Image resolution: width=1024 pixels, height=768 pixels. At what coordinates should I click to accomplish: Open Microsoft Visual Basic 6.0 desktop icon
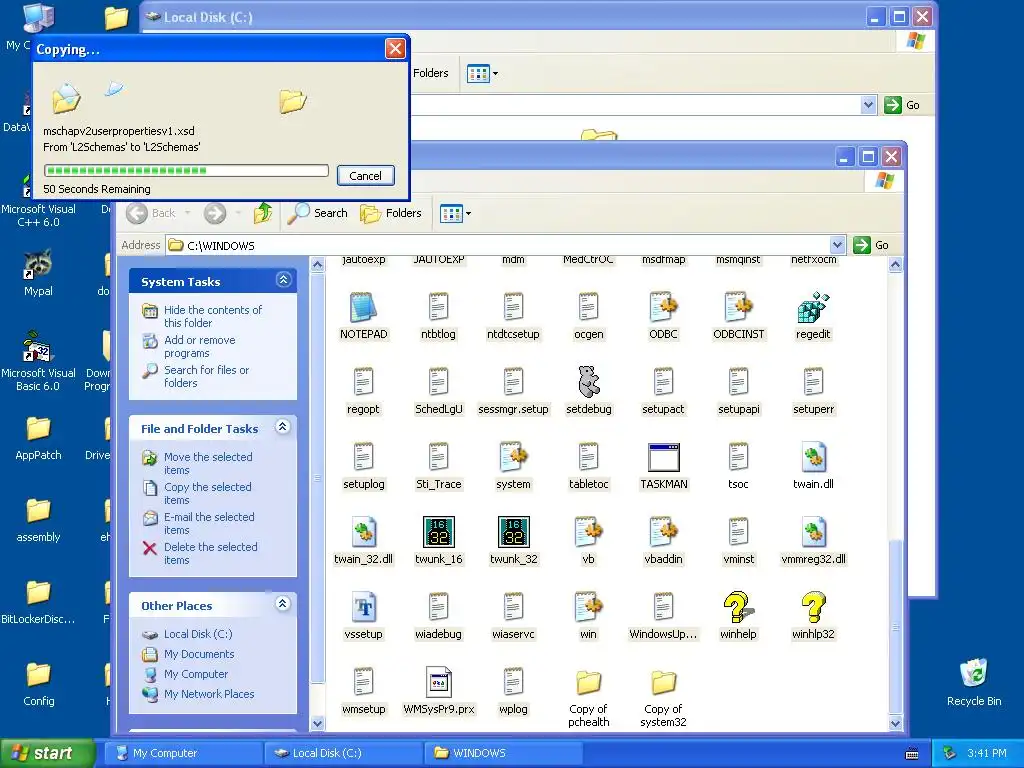pos(38,346)
